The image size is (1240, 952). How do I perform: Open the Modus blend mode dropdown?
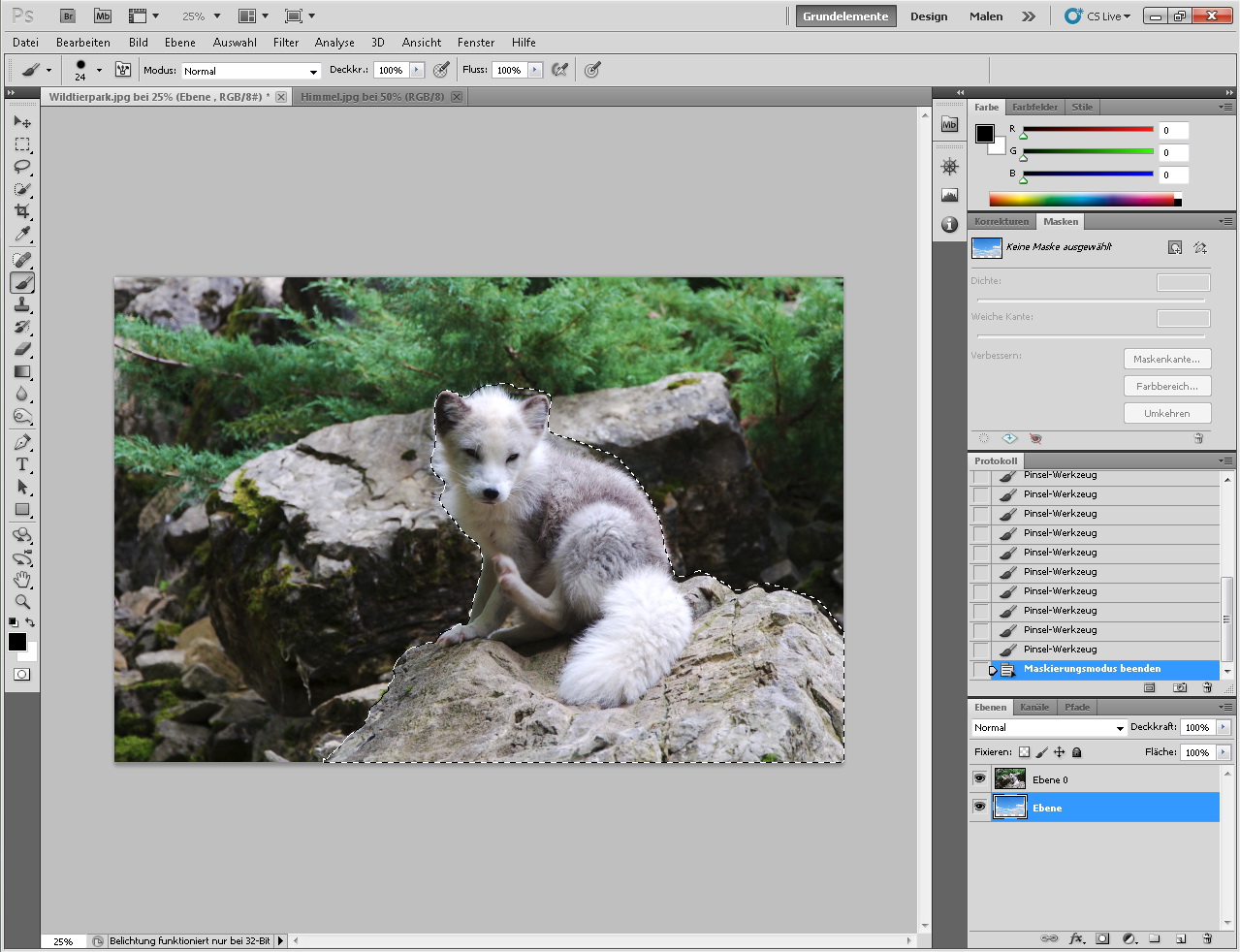click(x=251, y=71)
